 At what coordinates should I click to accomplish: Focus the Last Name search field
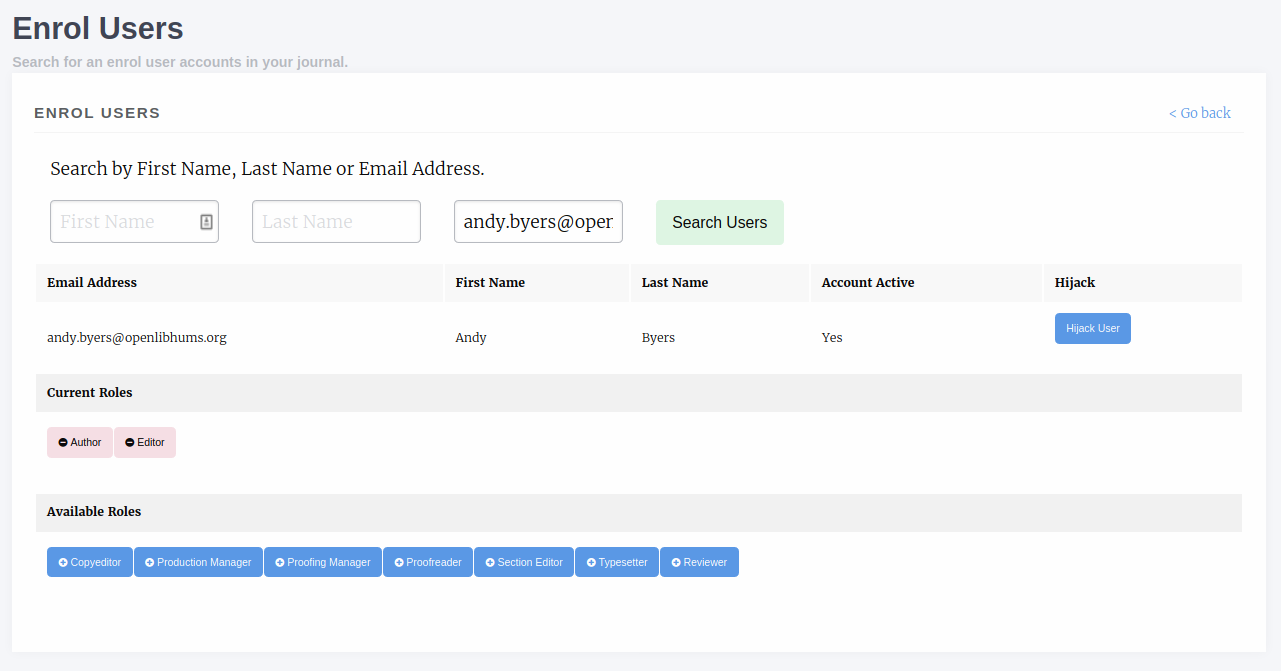coord(336,222)
